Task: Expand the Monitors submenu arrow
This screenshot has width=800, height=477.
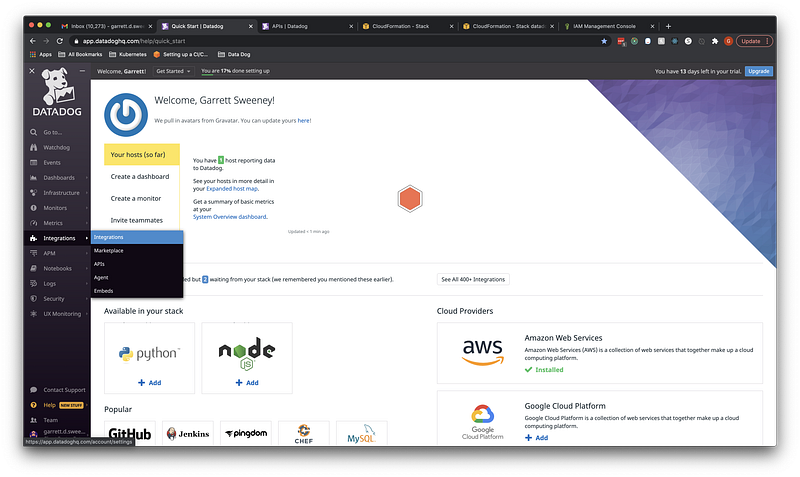Action: (x=87, y=208)
